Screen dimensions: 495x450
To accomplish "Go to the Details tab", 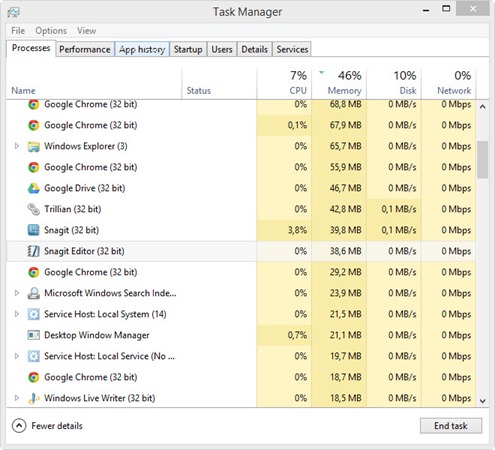I will tap(254, 49).
